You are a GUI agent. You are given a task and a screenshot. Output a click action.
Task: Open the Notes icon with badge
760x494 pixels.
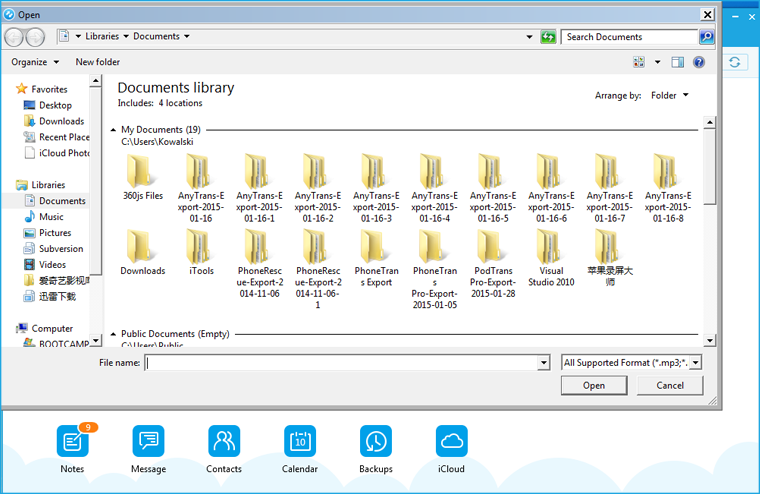tap(72, 441)
